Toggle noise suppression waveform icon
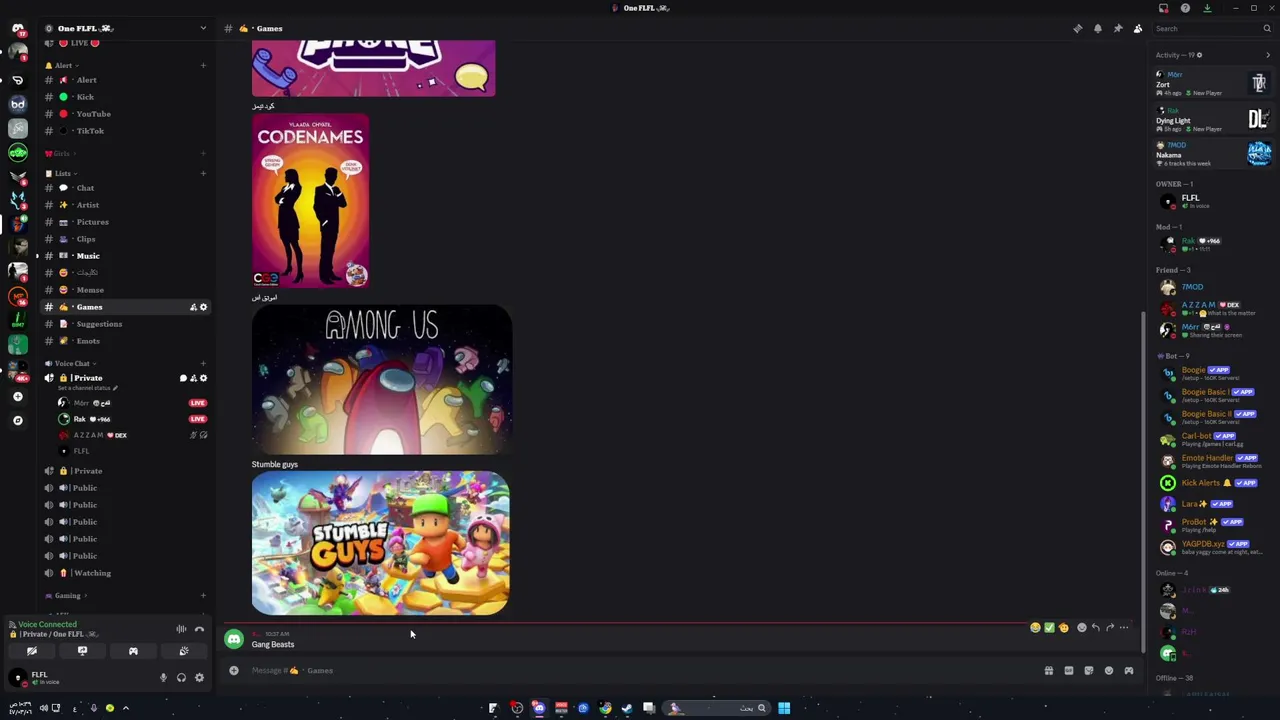The image size is (1280, 720). 181,629
